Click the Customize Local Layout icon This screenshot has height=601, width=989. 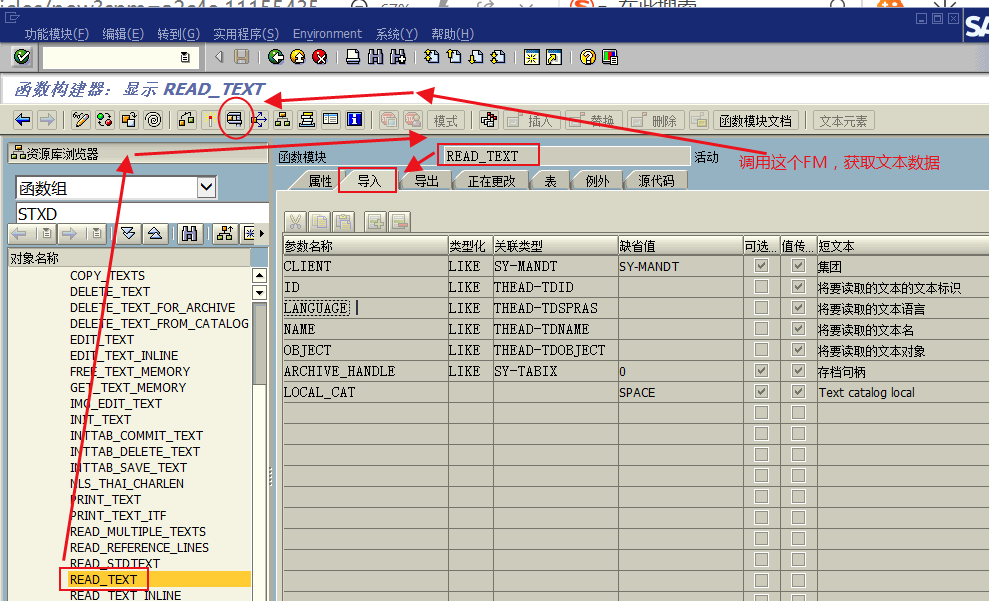[610, 57]
